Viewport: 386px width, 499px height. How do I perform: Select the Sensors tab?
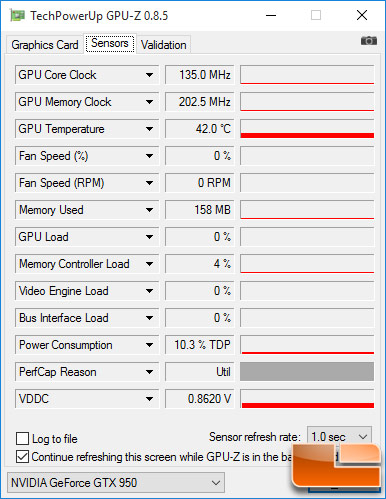click(x=110, y=43)
